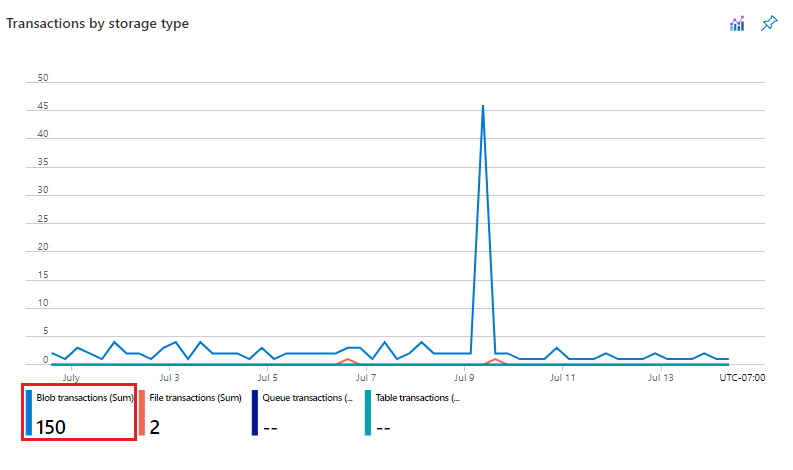
Task: Click the Transactions by storage type title
Action: coord(98,23)
